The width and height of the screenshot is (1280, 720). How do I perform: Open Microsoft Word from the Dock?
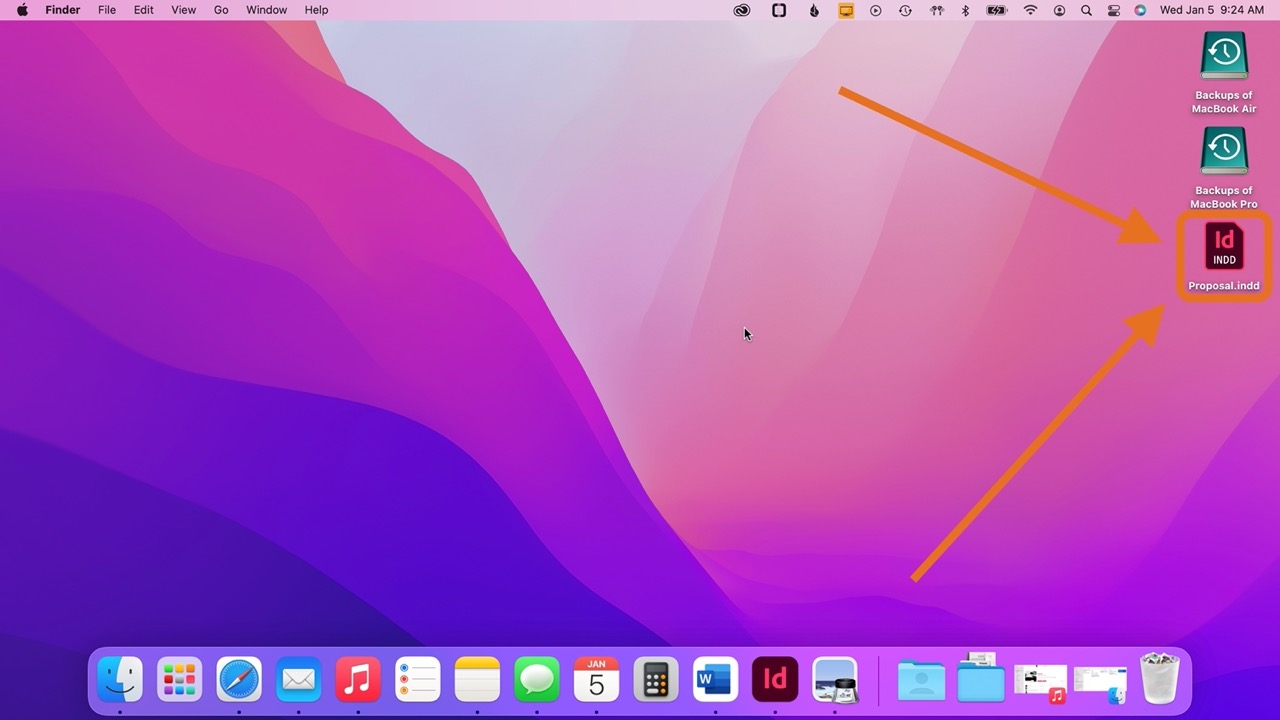coord(715,680)
